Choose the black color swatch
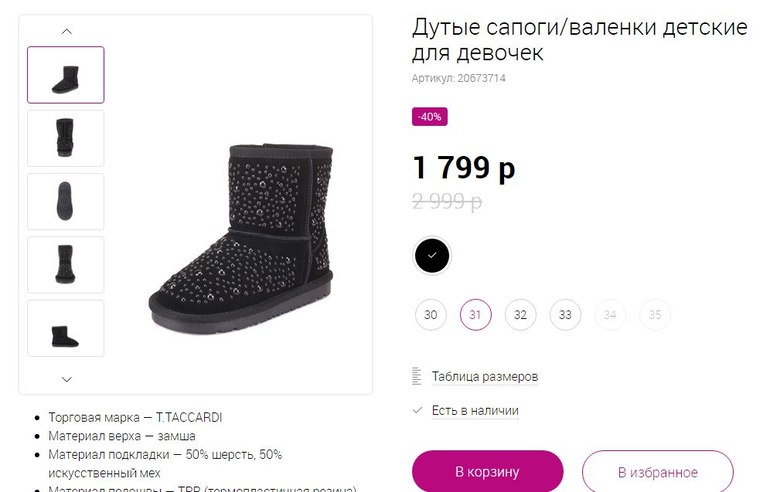 pos(432,255)
